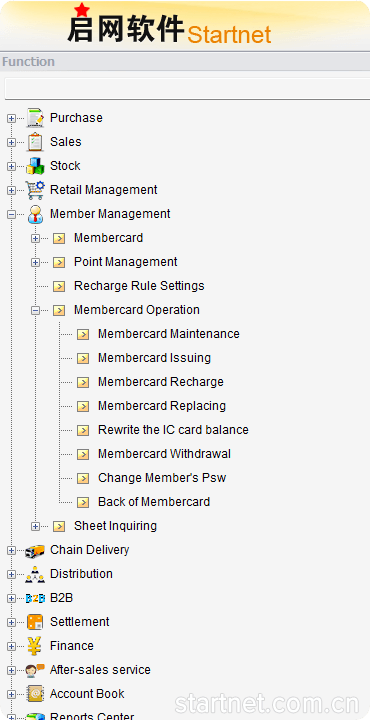Viewport: 370px width, 720px height.
Task: Click the Finance yen symbol icon
Action: [x=35, y=646]
